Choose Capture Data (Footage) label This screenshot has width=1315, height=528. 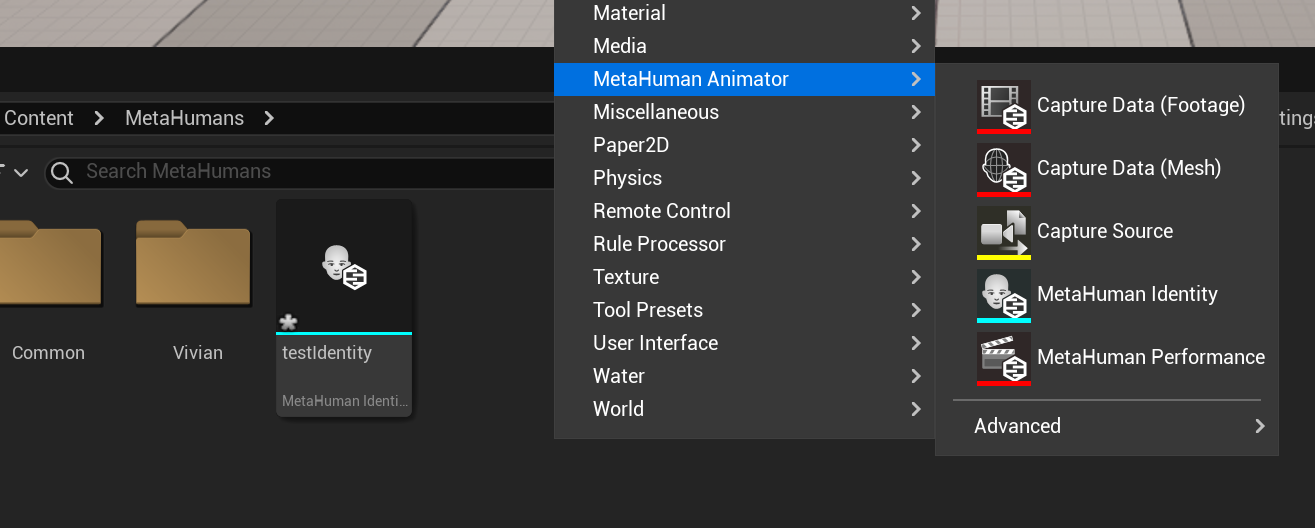tap(1141, 106)
